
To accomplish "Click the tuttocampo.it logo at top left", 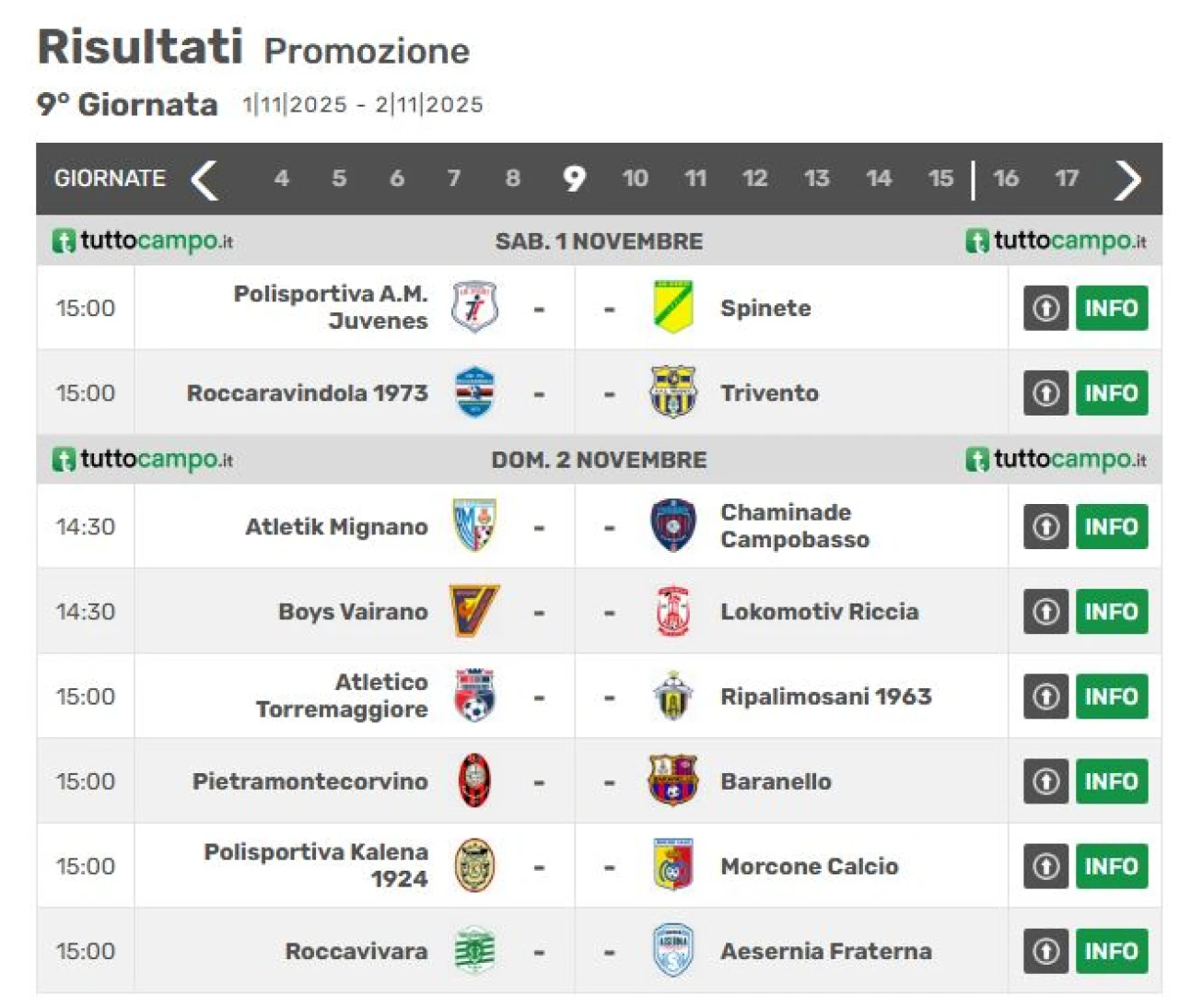I will click(143, 241).
